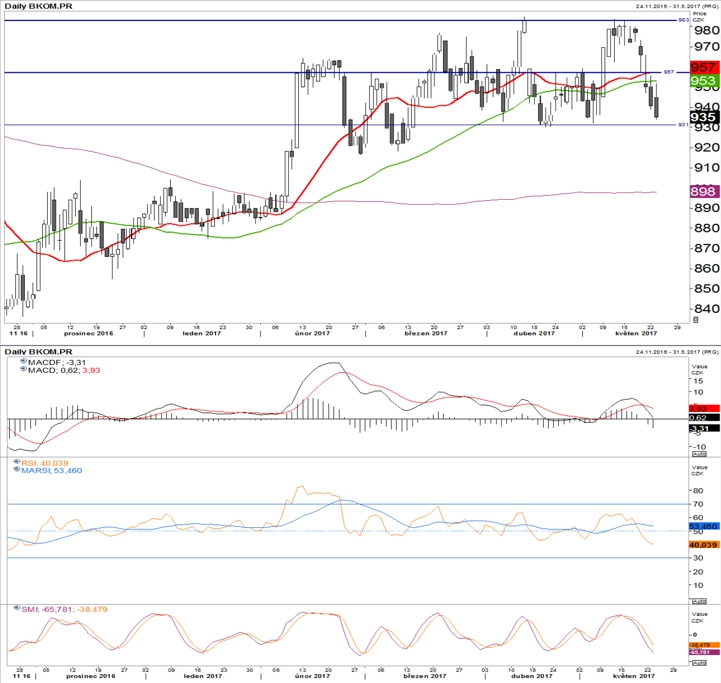721x683 pixels.
Task: Click the small scale icon below 840
Action: click(696, 319)
